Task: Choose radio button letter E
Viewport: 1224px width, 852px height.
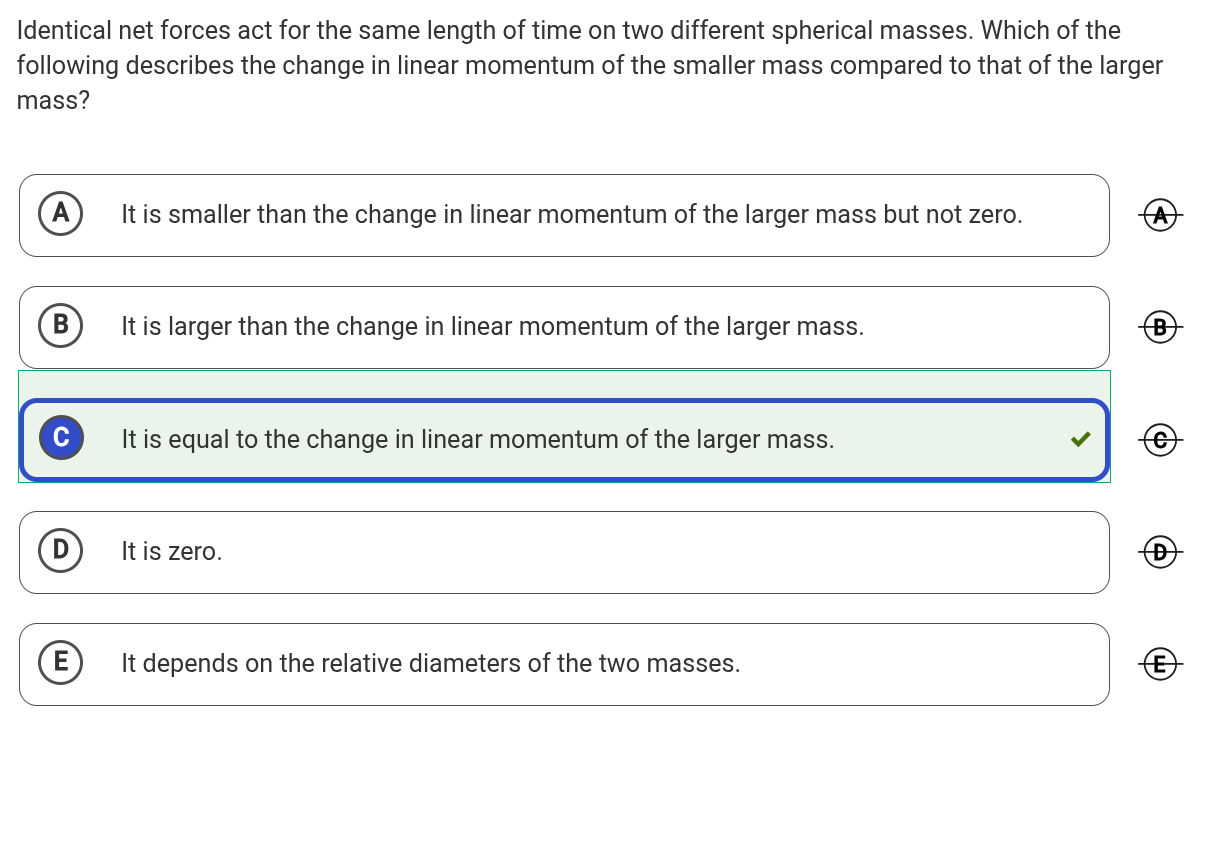Action: click(61, 662)
